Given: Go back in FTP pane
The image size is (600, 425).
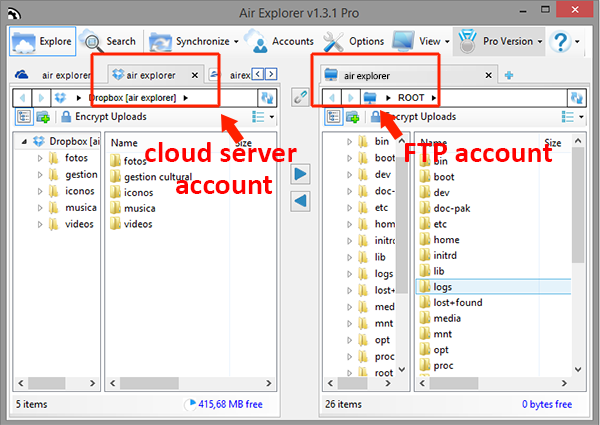Looking at the screenshot, I should tap(332, 98).
